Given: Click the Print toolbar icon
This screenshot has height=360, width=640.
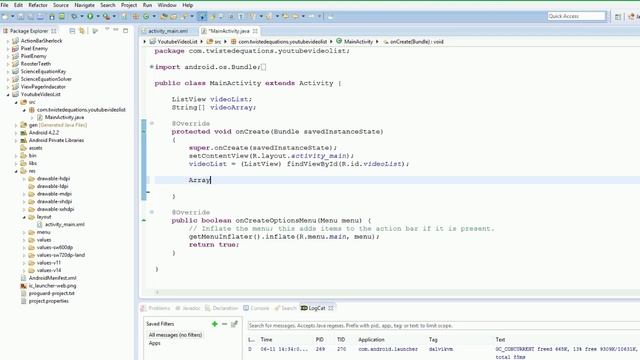Looking at the screenshot, I should pyautogui.click(x=40, y=16).
